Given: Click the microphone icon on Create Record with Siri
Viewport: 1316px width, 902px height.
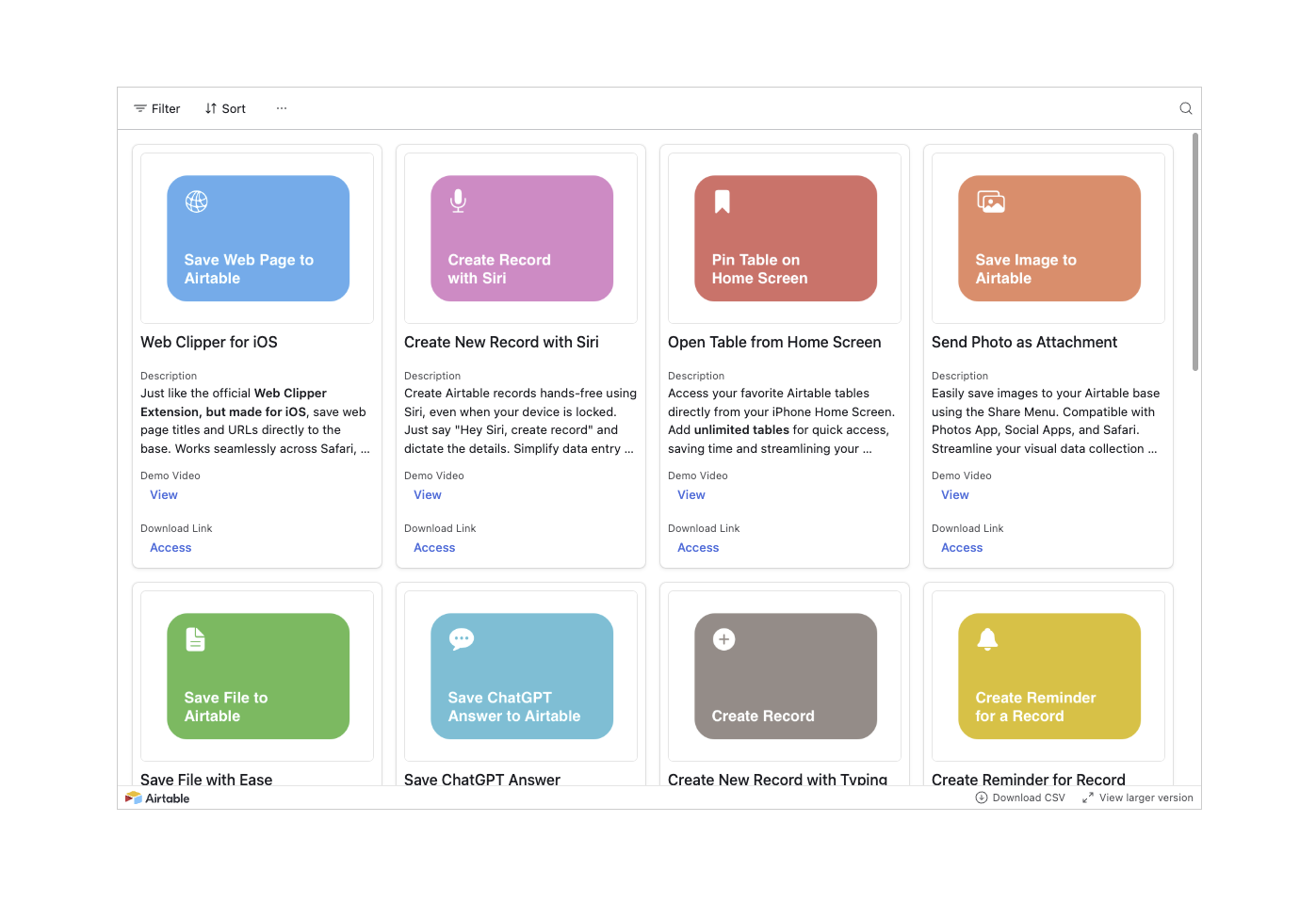Looking at the screenshot, I should pos(458,201).
